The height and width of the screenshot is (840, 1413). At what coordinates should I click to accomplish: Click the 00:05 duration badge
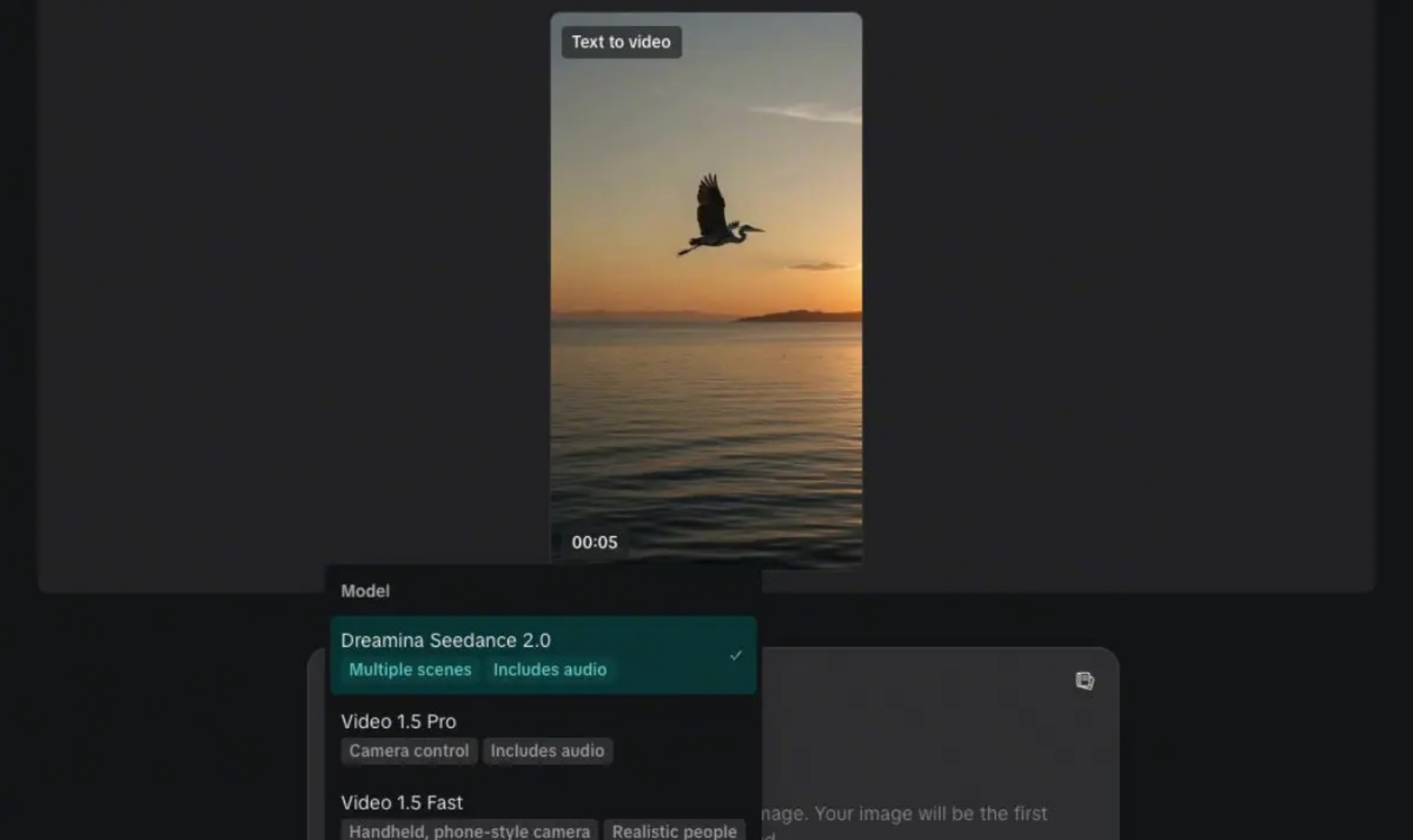pos(595,543)
